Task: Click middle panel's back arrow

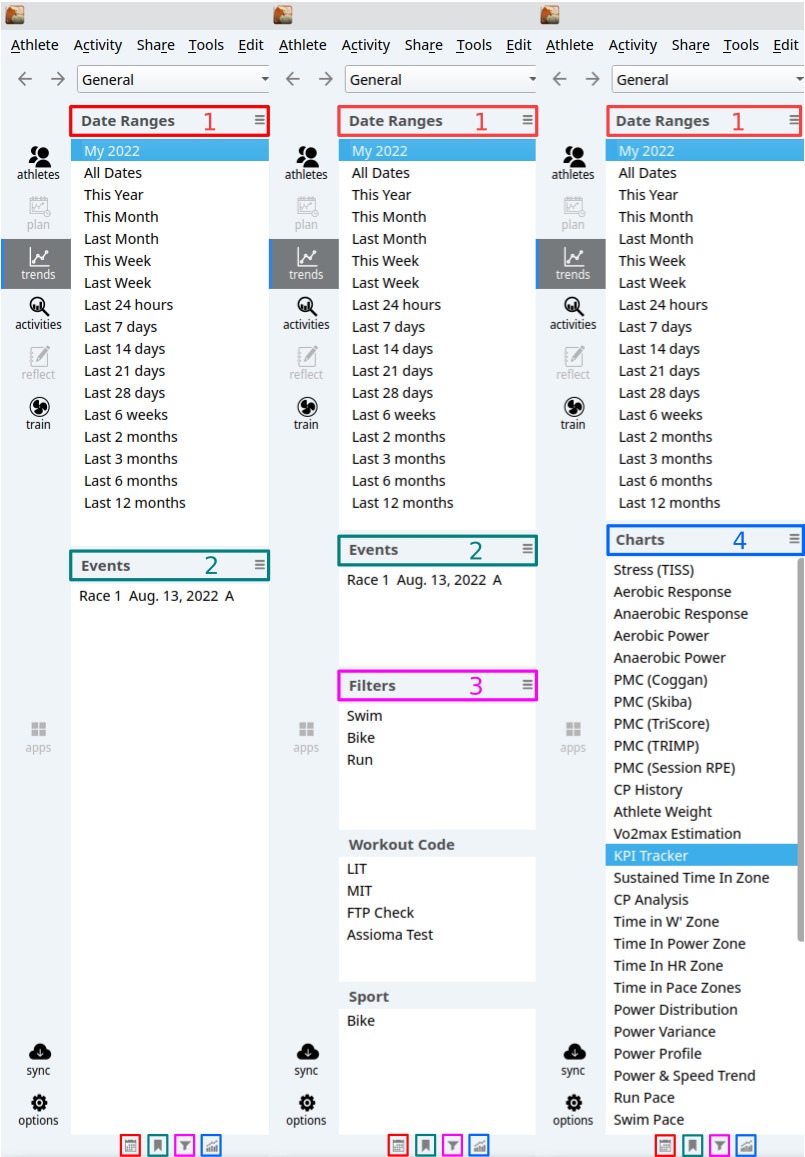Action: pos(293,79)
